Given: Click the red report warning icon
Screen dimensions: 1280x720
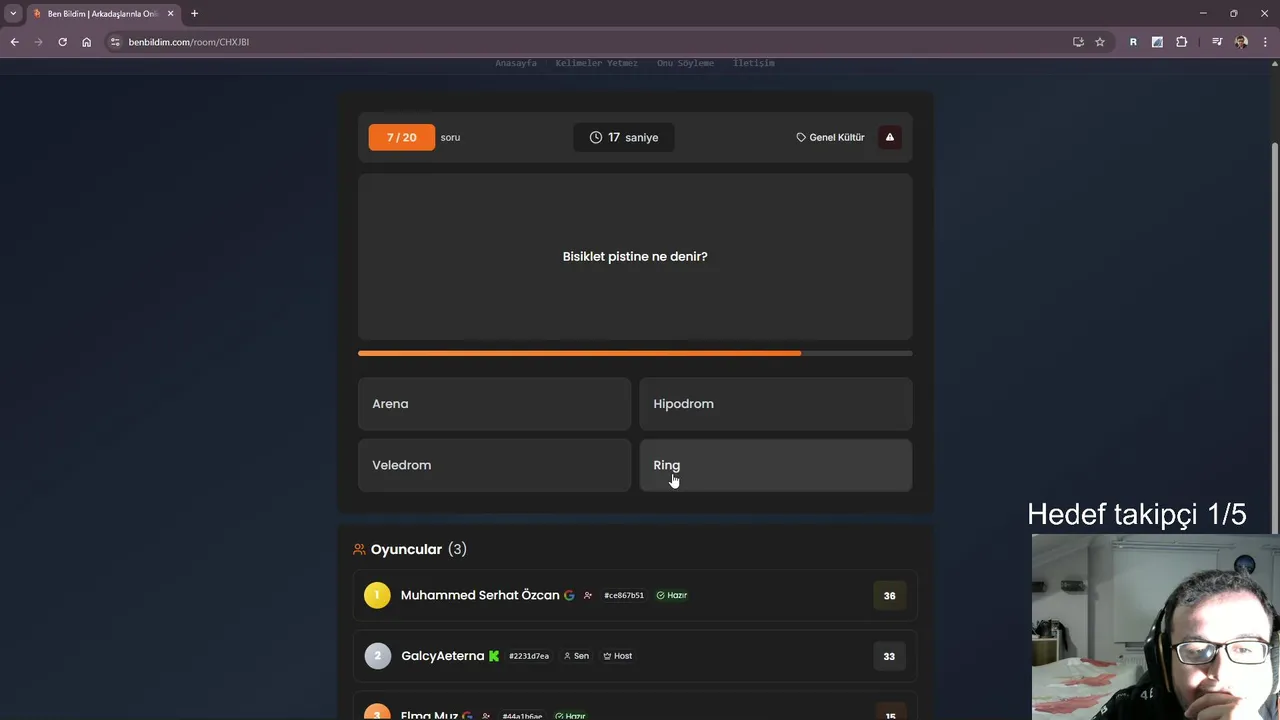Looking at the screenshot, I should point(890,137).
